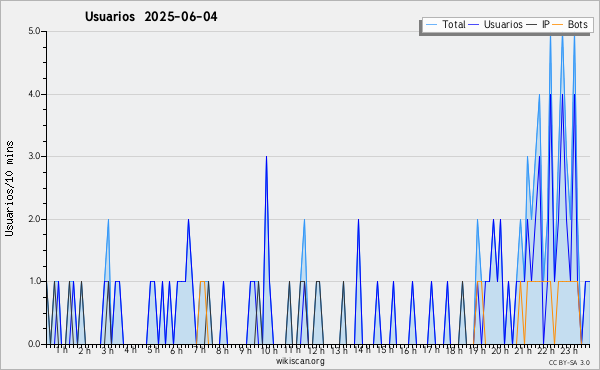Viewport: 600px width, 370px height.
Task: Click the '7 h' x-axis label
Action: coord(199,350)
